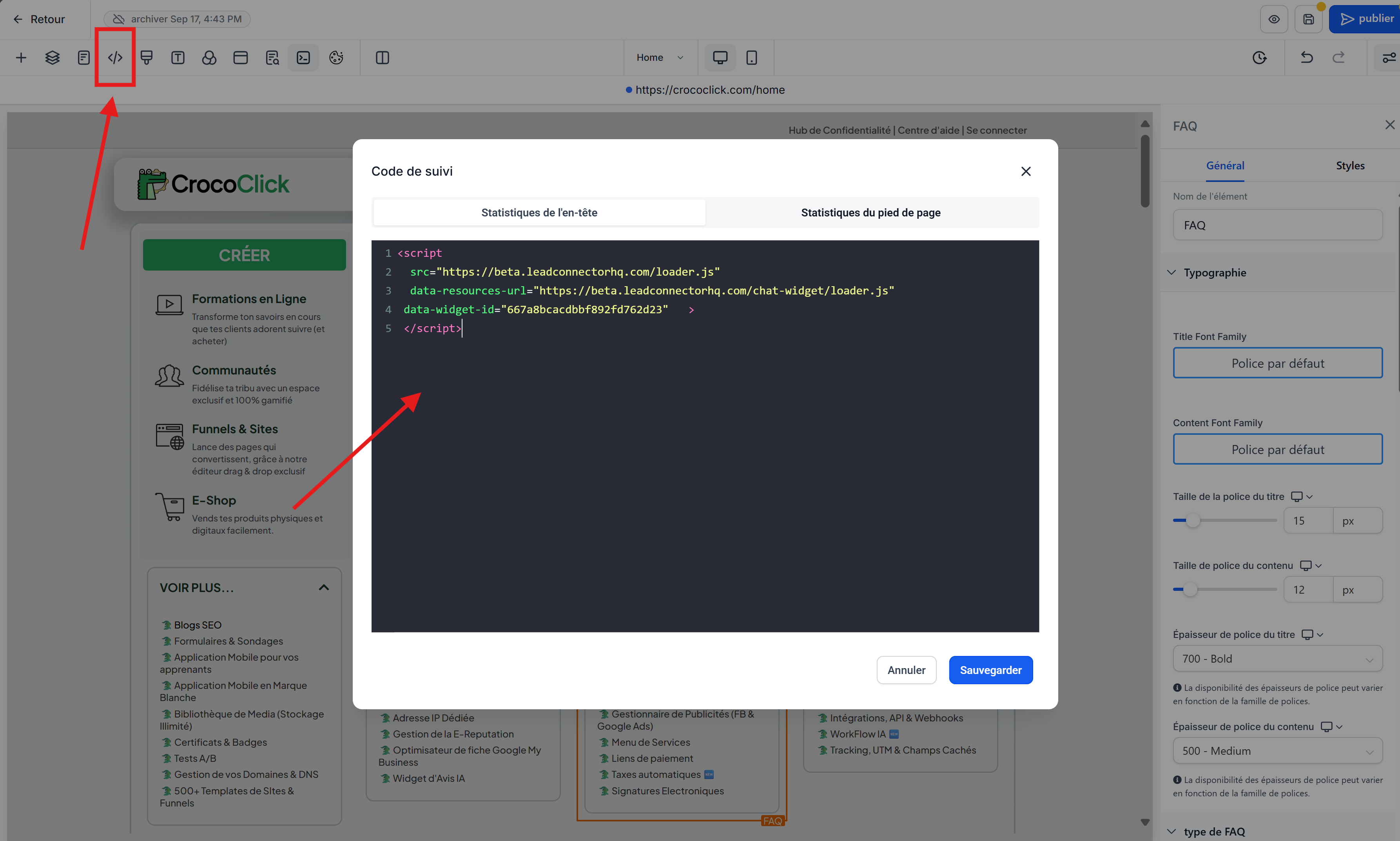Viewport: 1400px width, 841px height.
Task: Open device selector beside Épaisseur de police du contenu
Action: [x=1331, y=727]
